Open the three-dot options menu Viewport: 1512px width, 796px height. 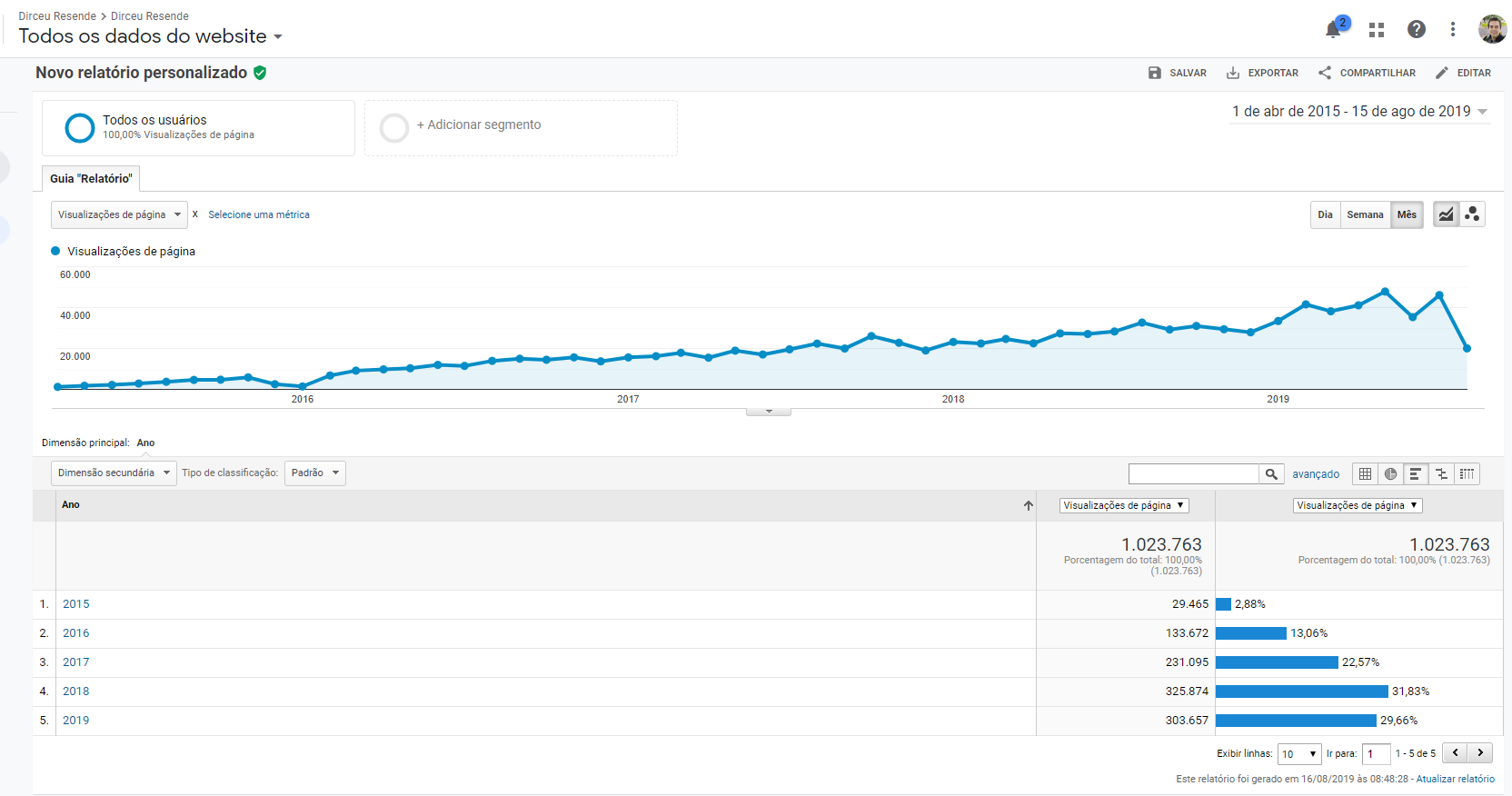click(x=1453, y=30)
